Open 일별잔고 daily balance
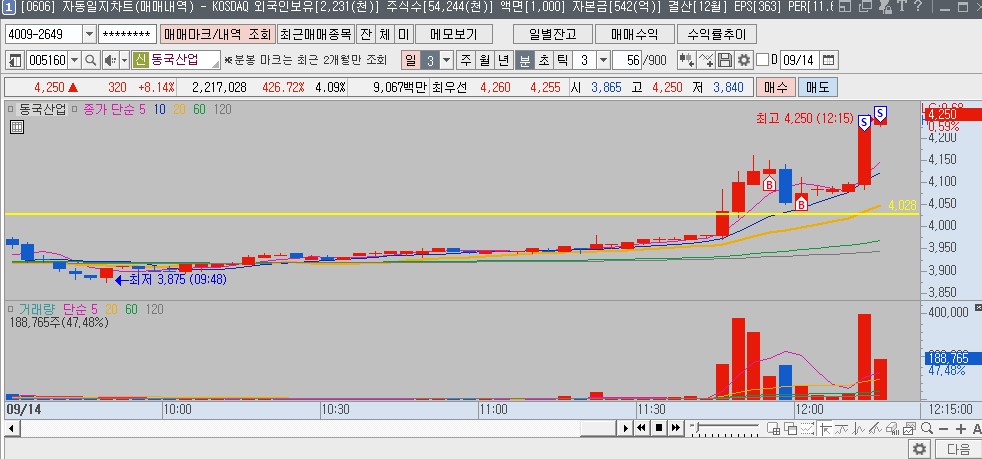This screenshot has height=459, width=982. click(552, 34)
